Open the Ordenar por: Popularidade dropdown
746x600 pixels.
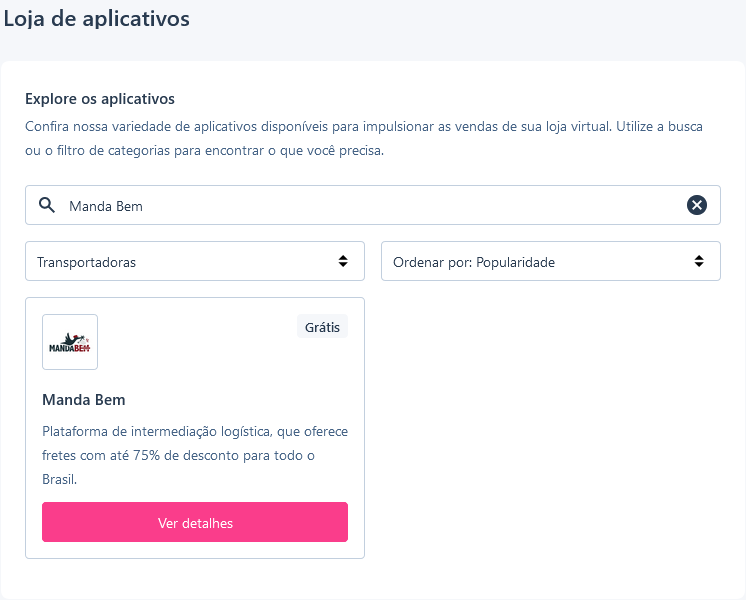click(x=551, y=261)
